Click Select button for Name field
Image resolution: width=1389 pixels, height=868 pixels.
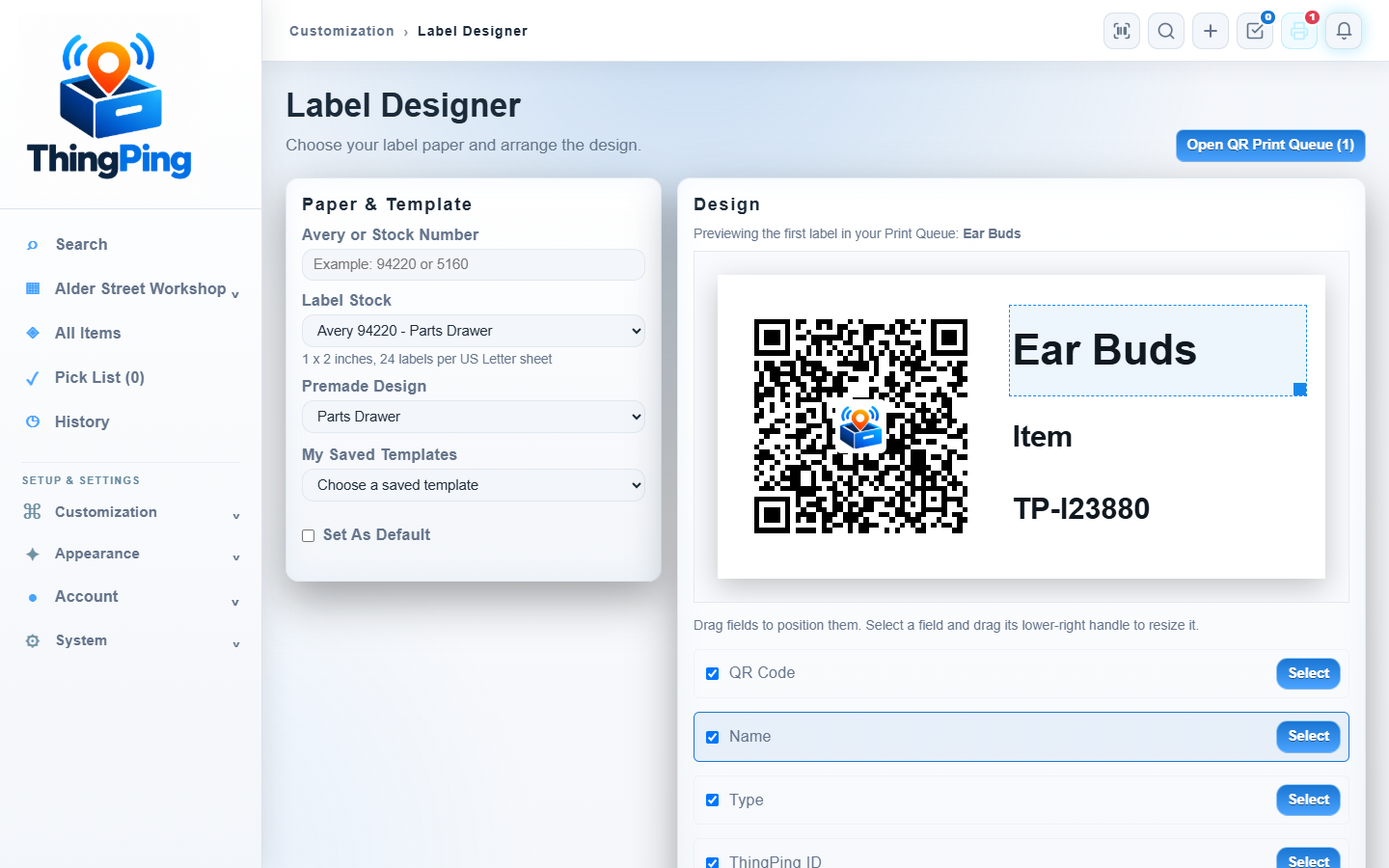(1308, 736)
